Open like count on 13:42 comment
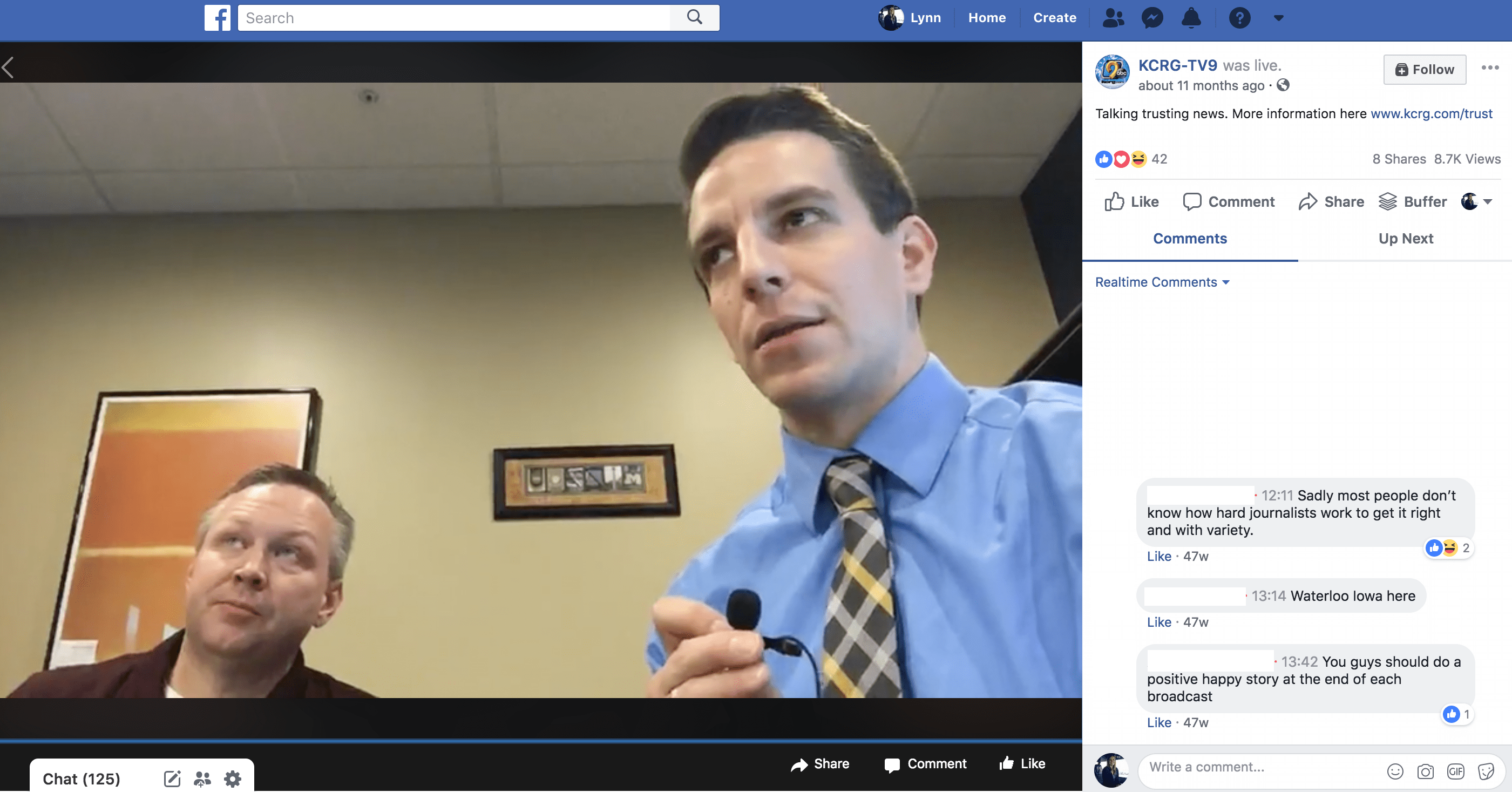The image size is (1512, 792). pyautogui.click(x=1457, y=714)
